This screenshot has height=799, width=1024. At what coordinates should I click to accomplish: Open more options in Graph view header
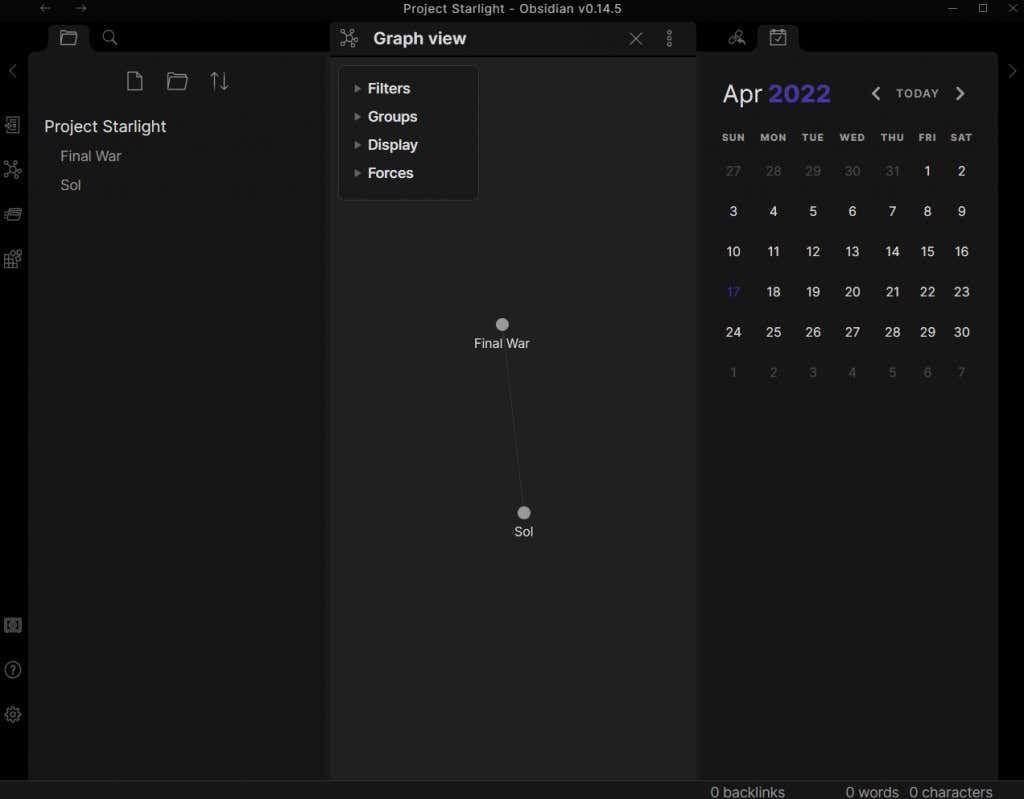tap(669, 39)
